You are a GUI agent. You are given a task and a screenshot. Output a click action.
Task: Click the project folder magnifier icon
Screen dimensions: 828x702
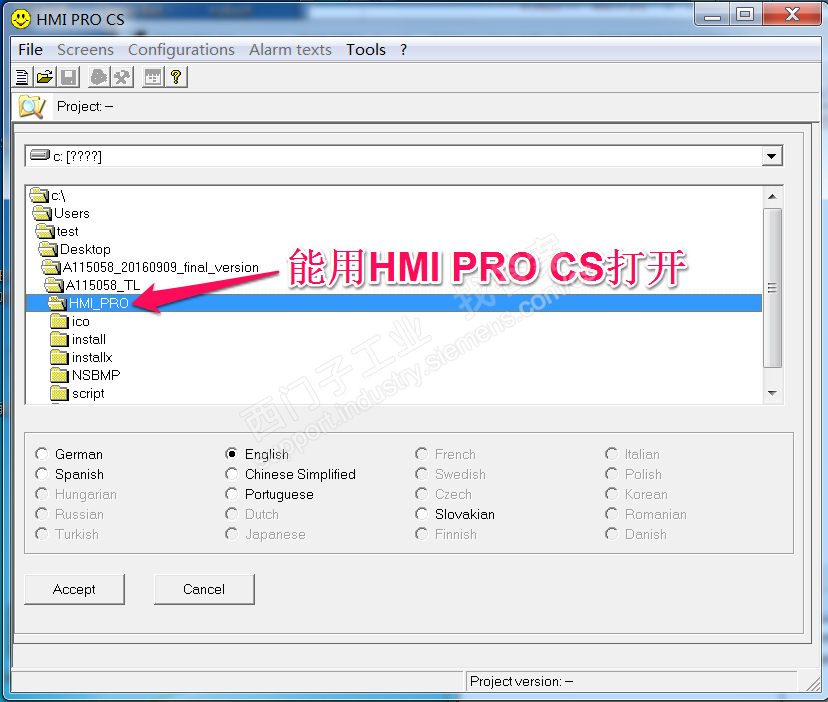[32, 107]
